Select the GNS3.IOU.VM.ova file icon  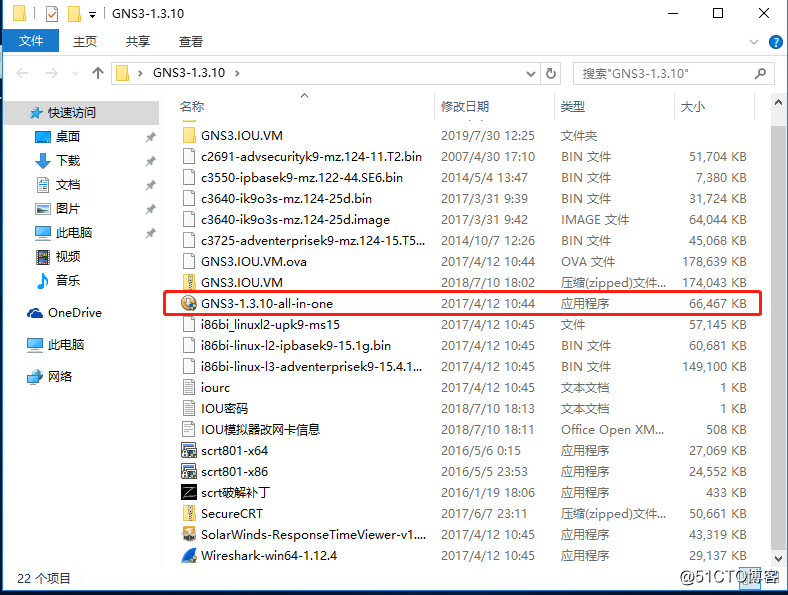click(189, 261)
